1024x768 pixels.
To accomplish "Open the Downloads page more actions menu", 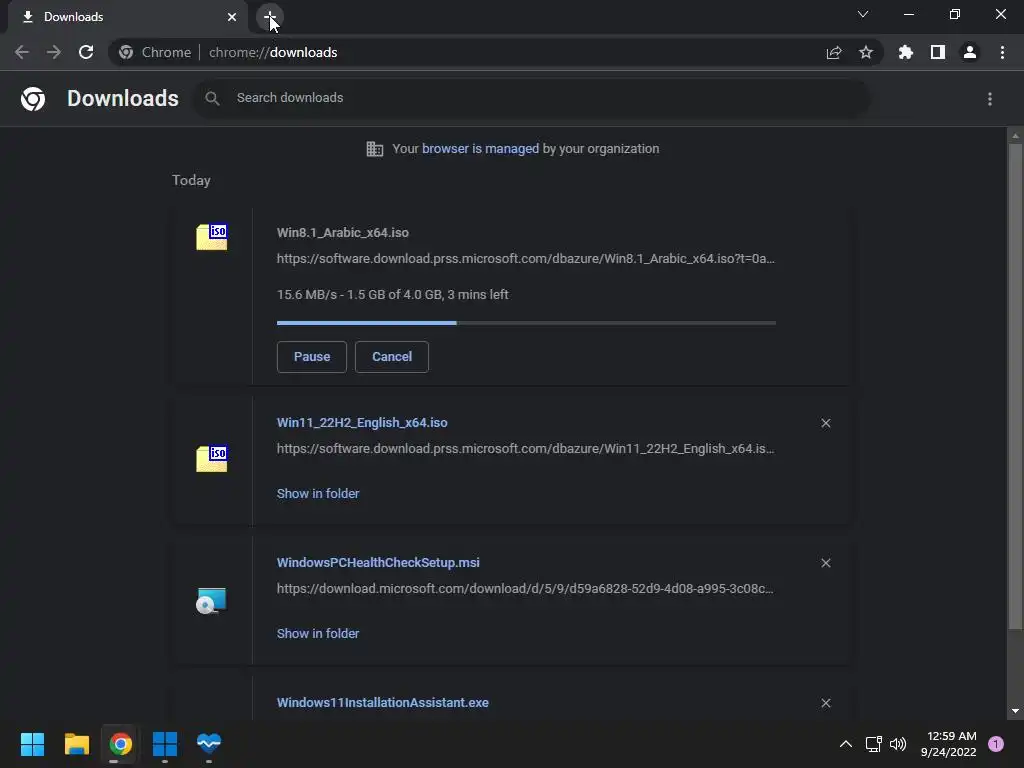I will [990, 99].
